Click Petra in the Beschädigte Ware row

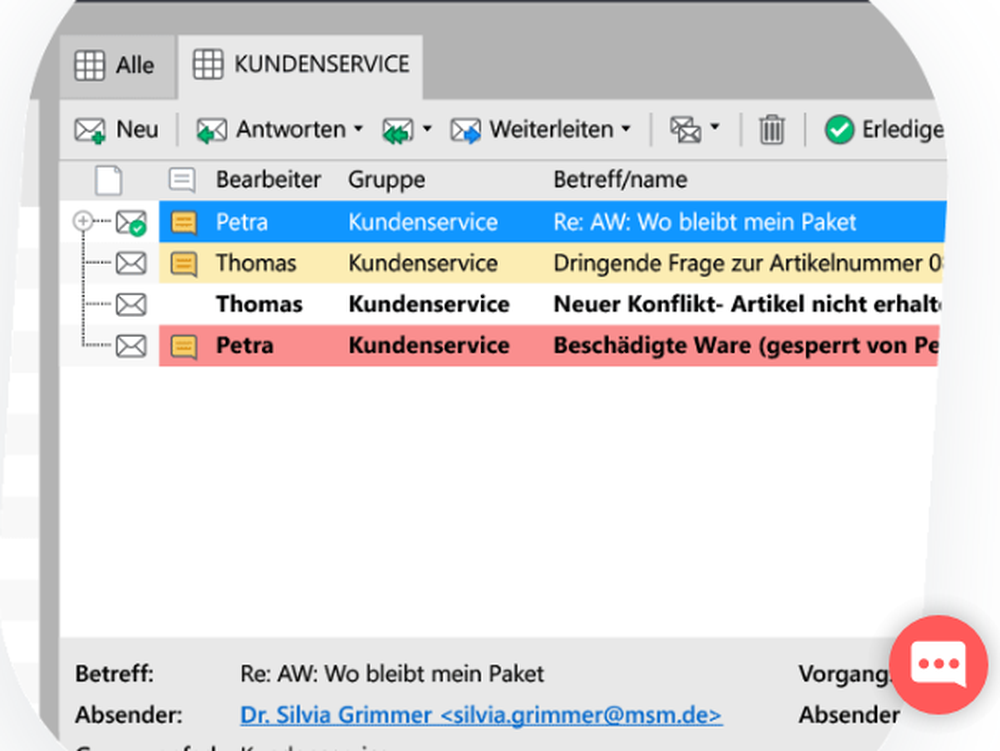coord(244,346)
